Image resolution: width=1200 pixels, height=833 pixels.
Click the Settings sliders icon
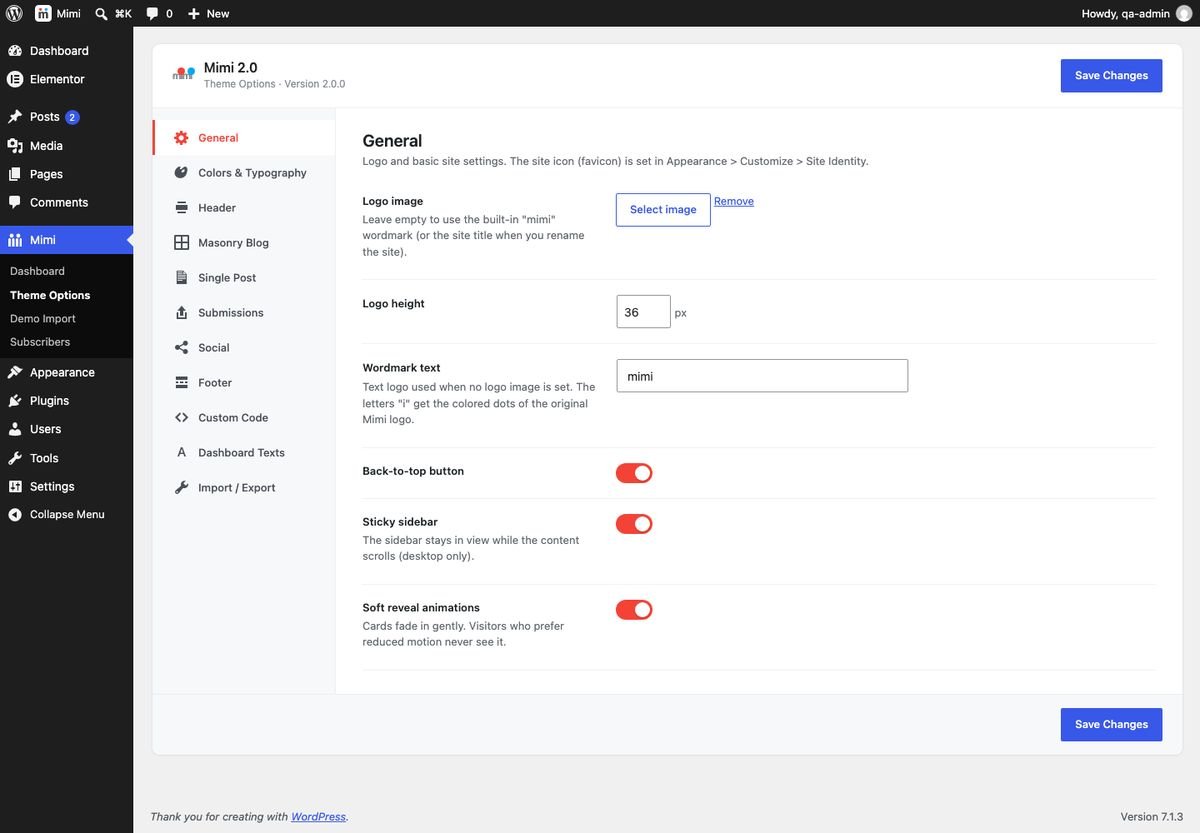tap(15, 486)
